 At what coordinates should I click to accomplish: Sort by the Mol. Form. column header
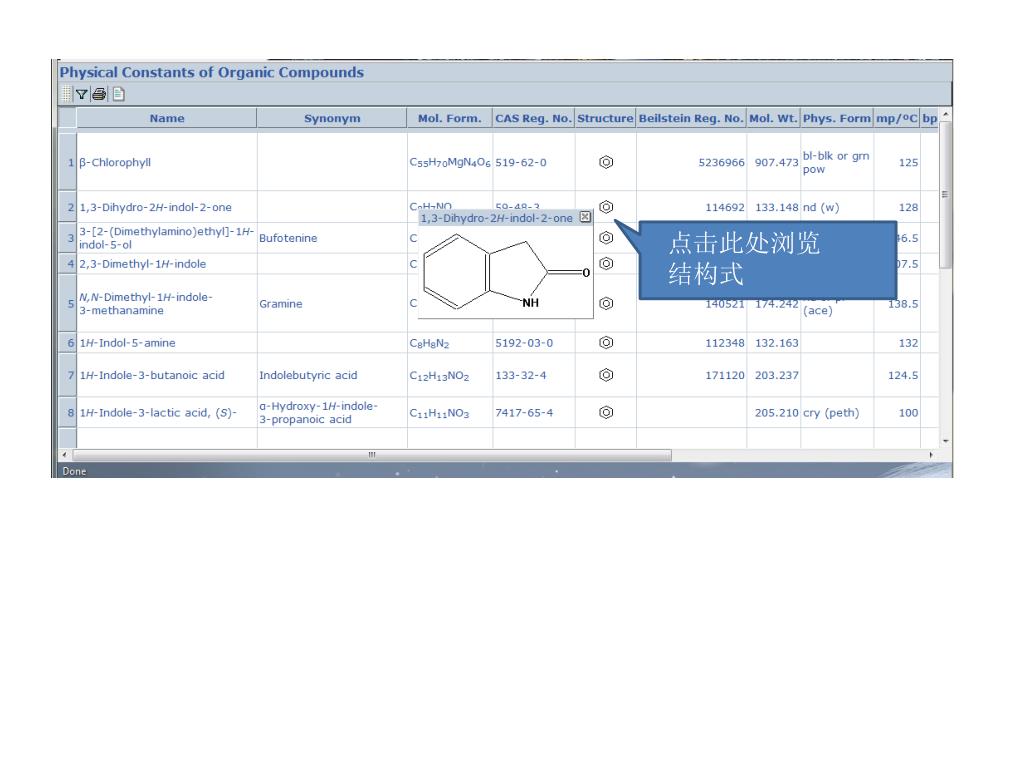point(449,118)
